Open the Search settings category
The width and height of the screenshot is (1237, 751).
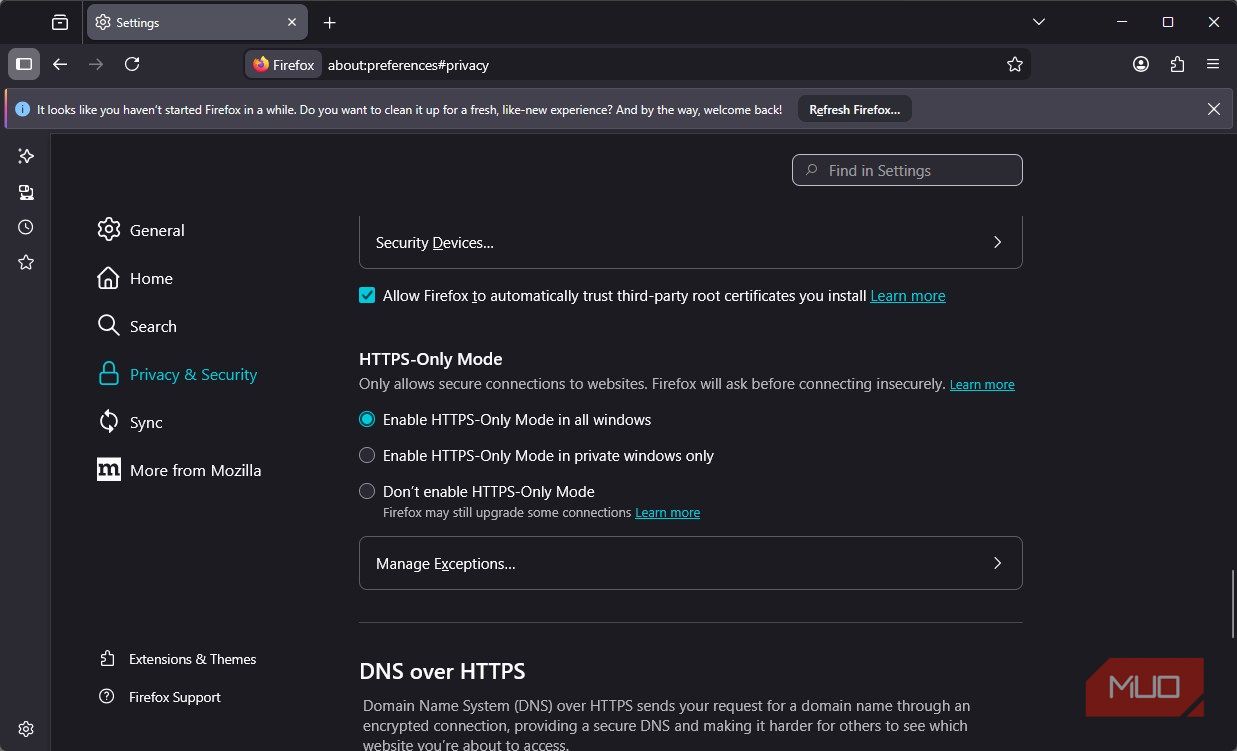tap(137, 326)
